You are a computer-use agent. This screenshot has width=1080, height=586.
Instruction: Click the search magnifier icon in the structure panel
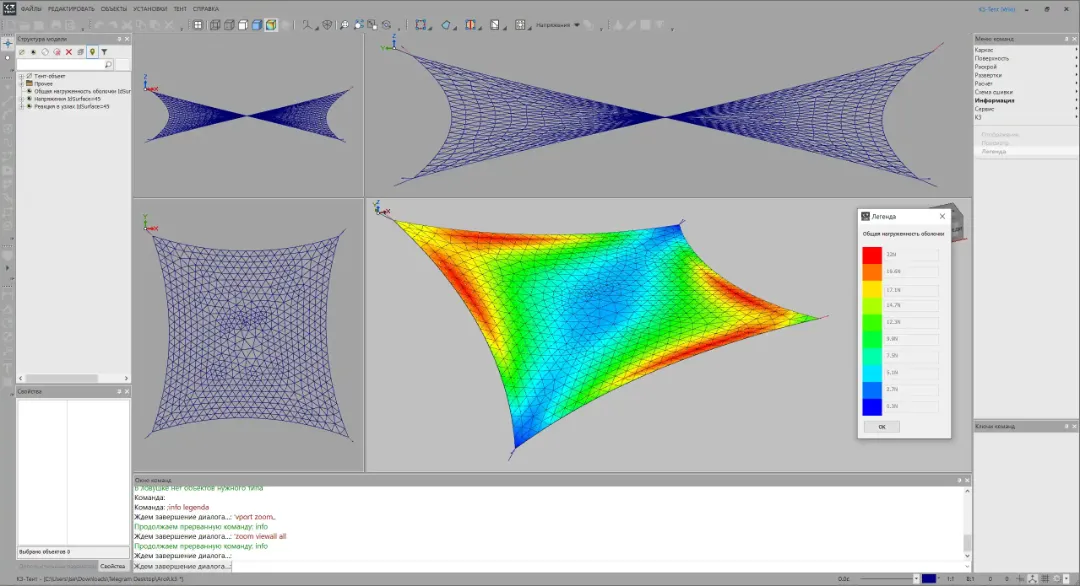(109, 64)
